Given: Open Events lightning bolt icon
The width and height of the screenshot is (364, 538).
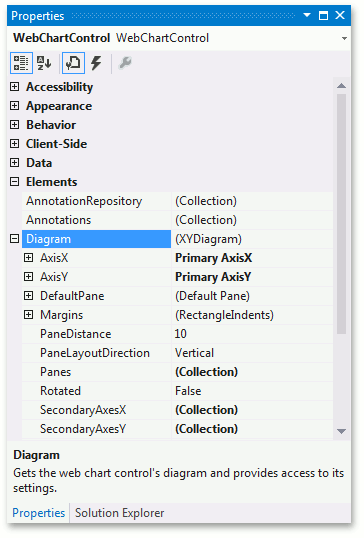Looking at the screenshot, I should [96, 63].
